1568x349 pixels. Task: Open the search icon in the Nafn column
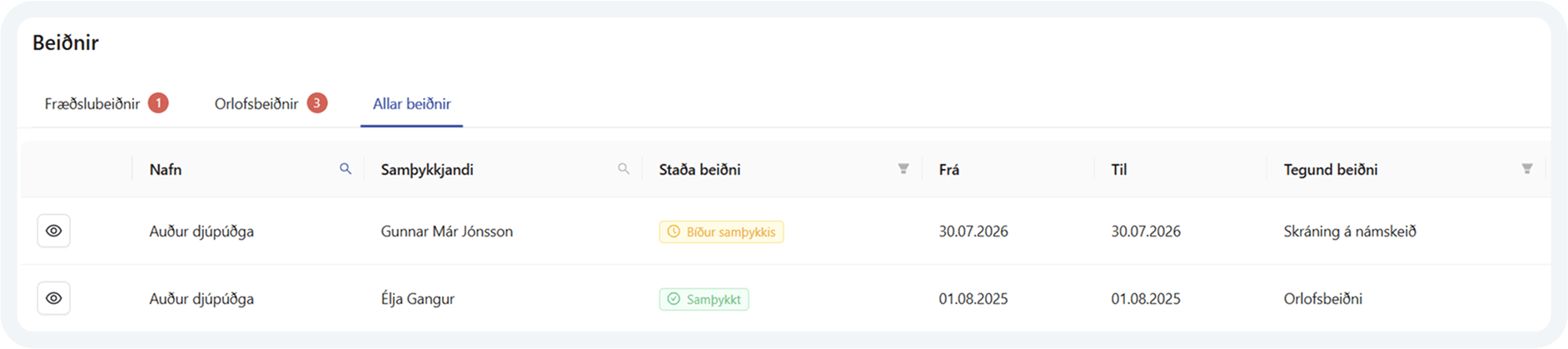[x=346, y=169]
